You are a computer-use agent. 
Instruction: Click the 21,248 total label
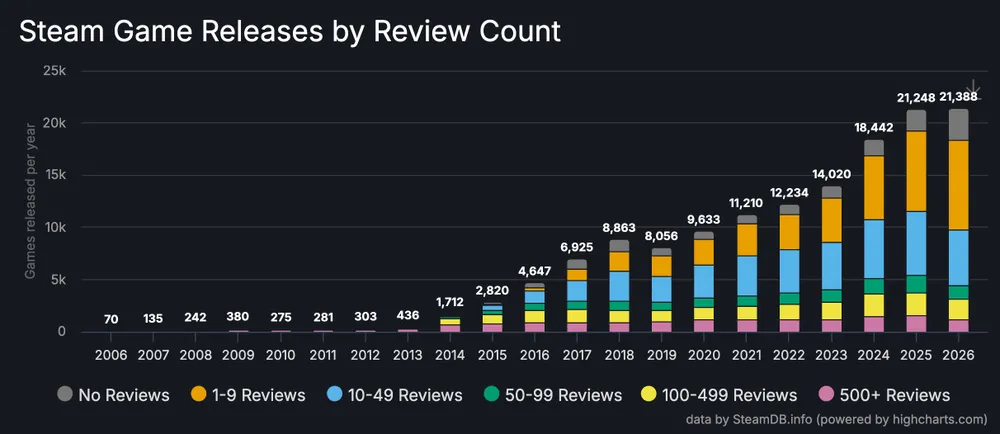tap(916, 98)
